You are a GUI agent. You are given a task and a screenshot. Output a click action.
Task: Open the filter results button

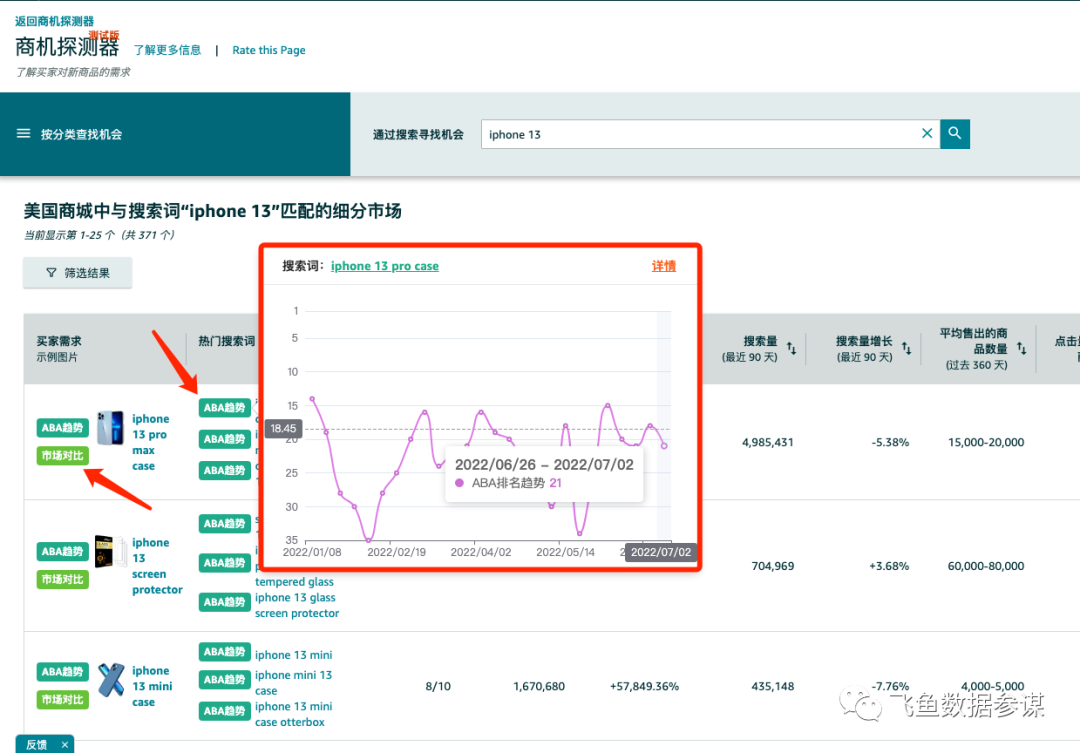coord(78,273)
